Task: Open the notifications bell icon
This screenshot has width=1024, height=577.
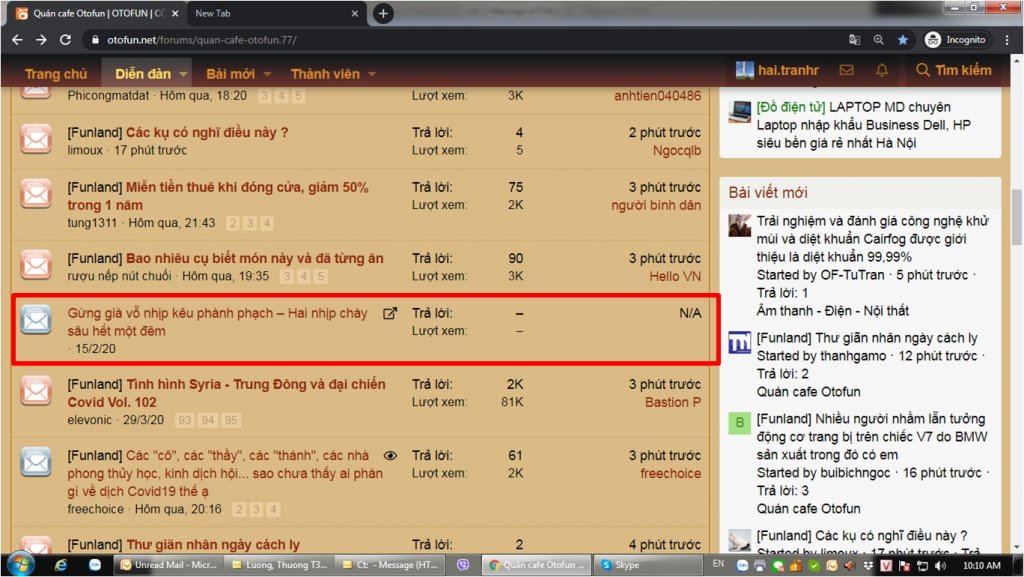Action: [x=882, y=70]
